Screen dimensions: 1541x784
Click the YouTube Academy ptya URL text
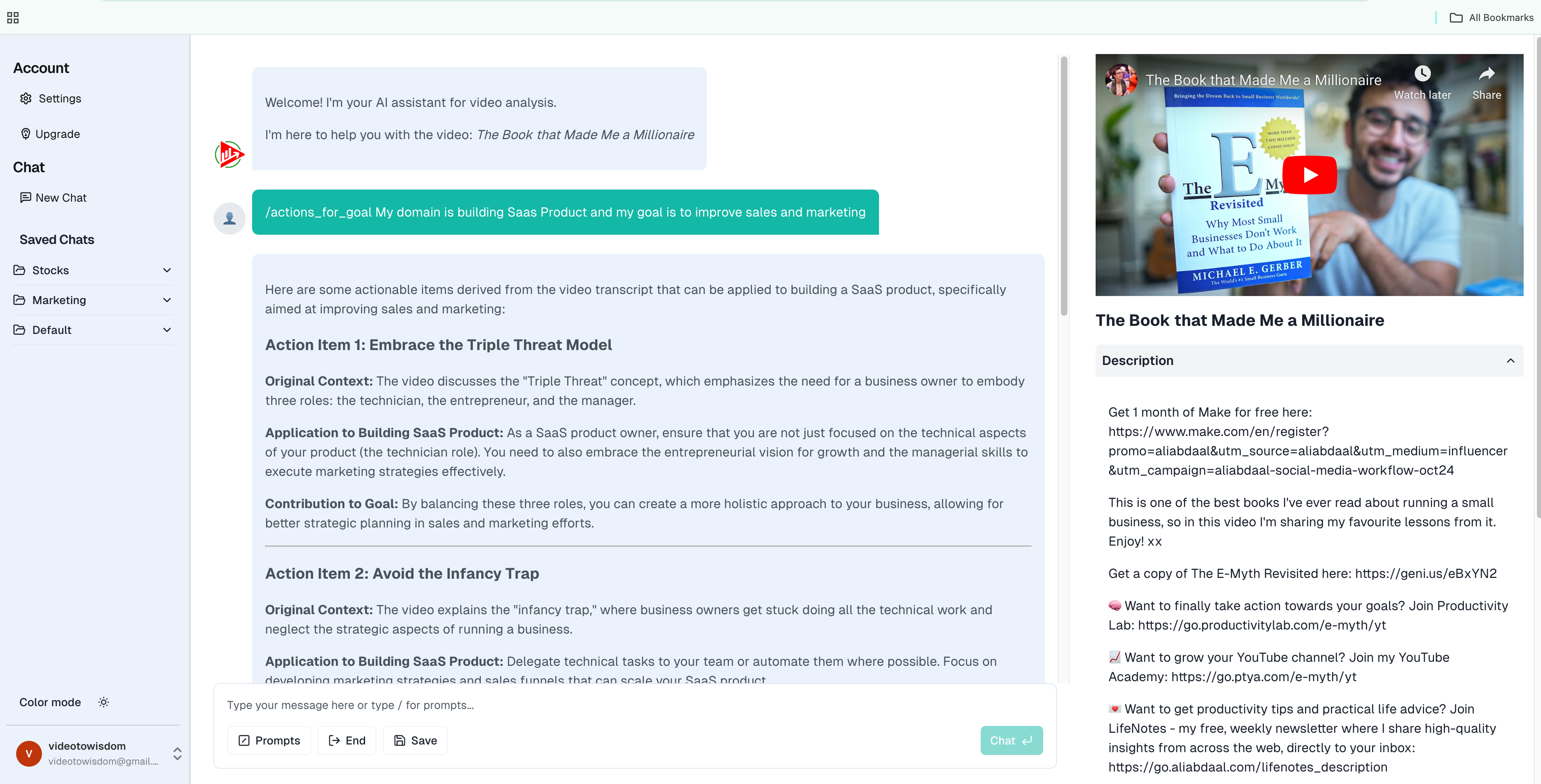point(1263,676)
